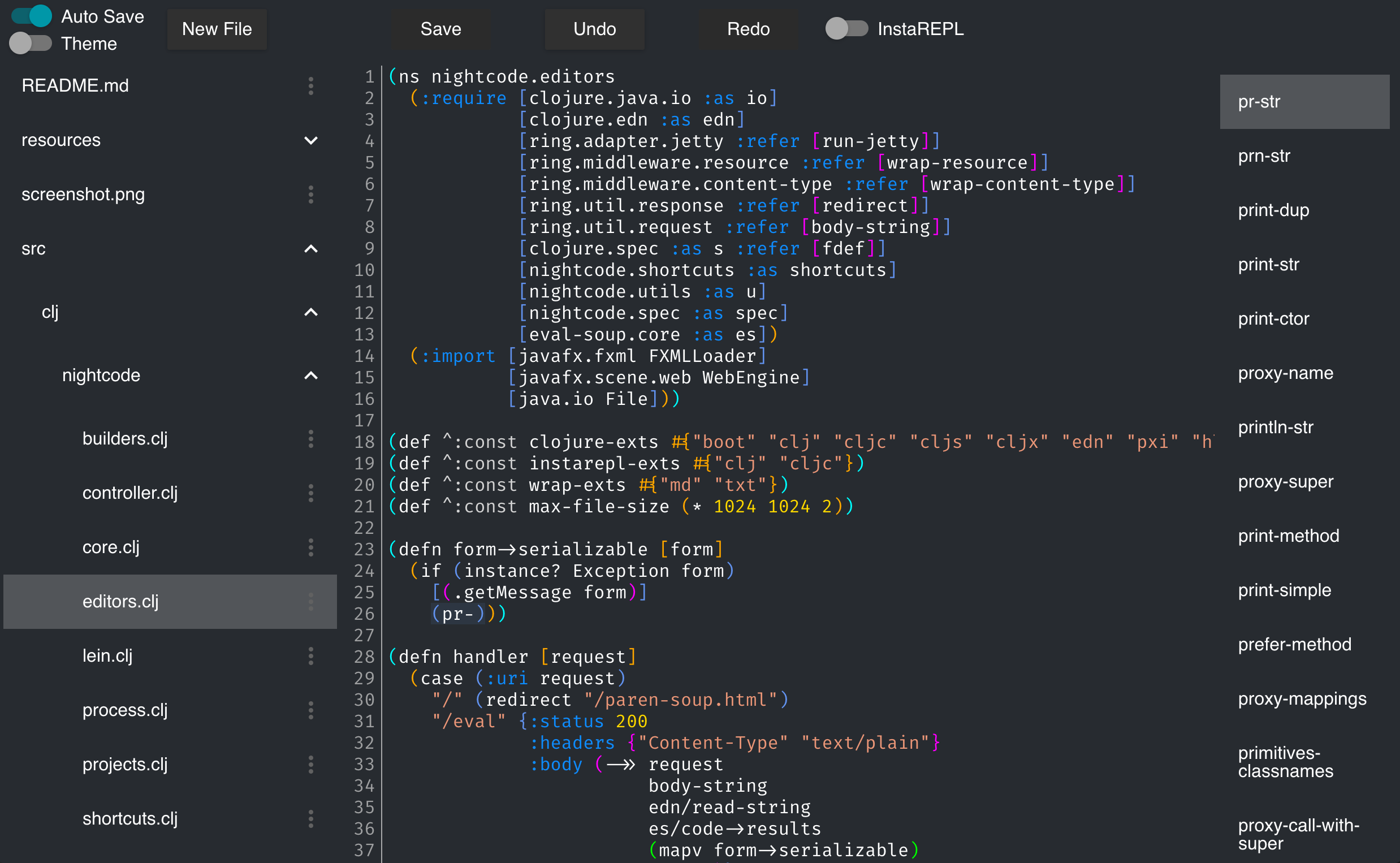Open options menu icon for screenshot.png
This screenshot has width=1400, height=863.
click(x=311, y=195)
